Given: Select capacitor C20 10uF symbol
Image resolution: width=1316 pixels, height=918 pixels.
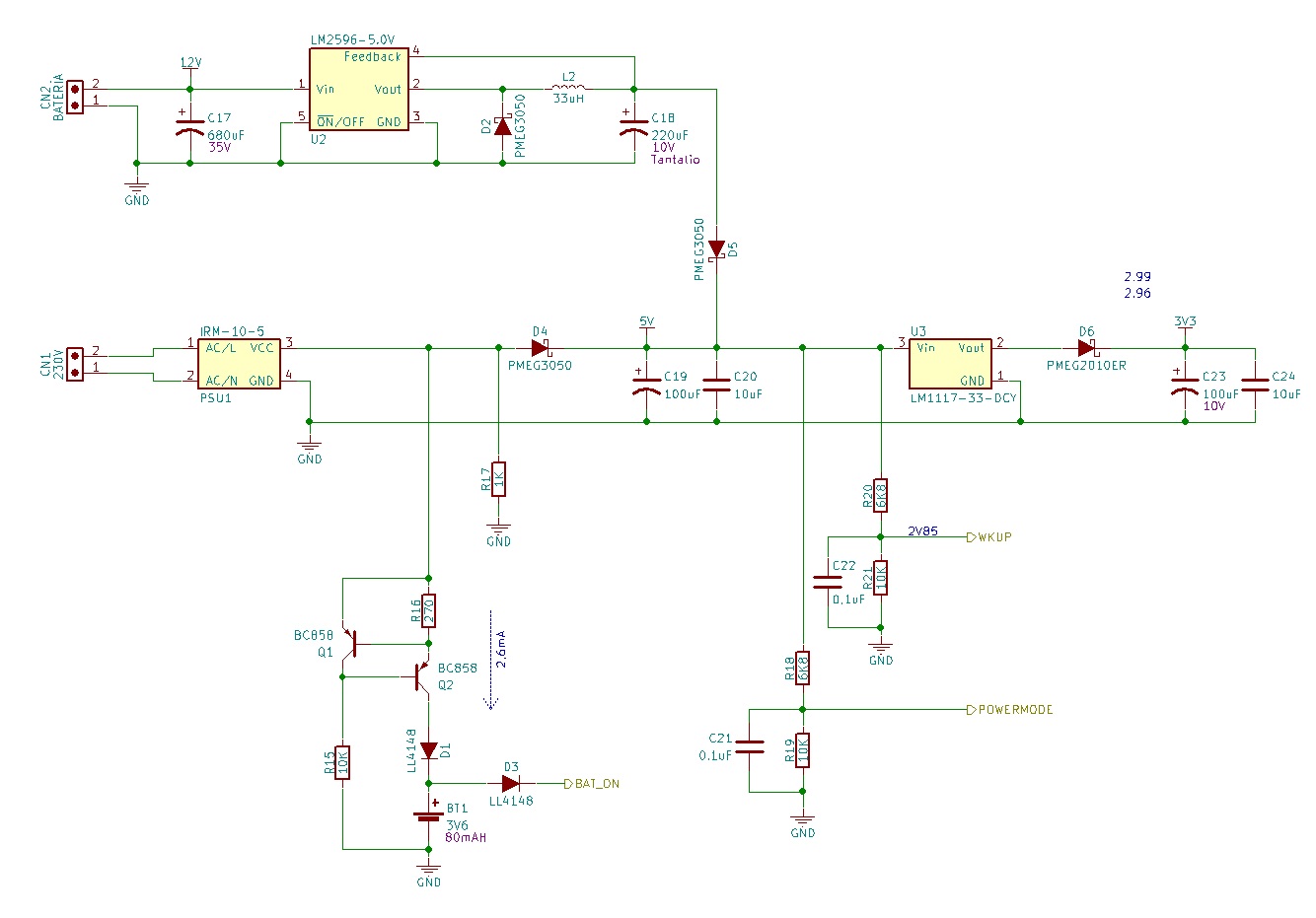Looking at the screenshot, I should [x=717, y=385].
